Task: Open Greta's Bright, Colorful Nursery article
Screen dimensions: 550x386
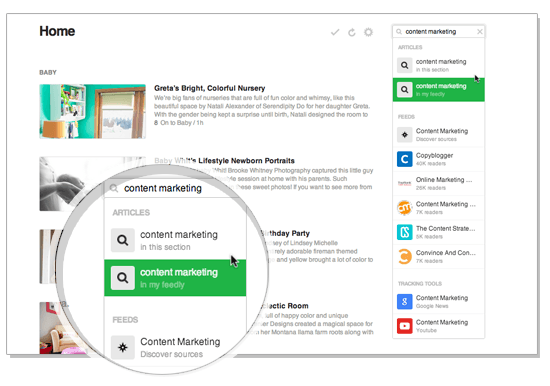Action: [x=209, y=88]
